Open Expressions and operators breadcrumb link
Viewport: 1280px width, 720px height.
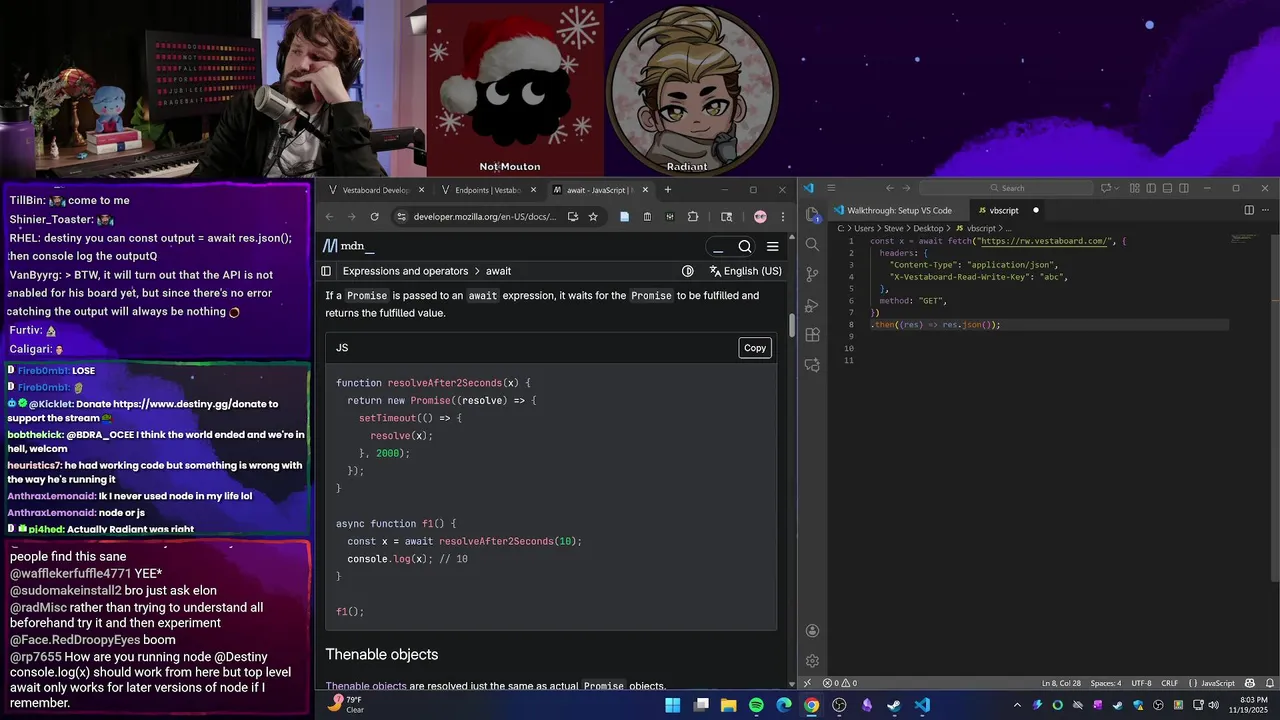pyautogui.click(x=405, y=271)
